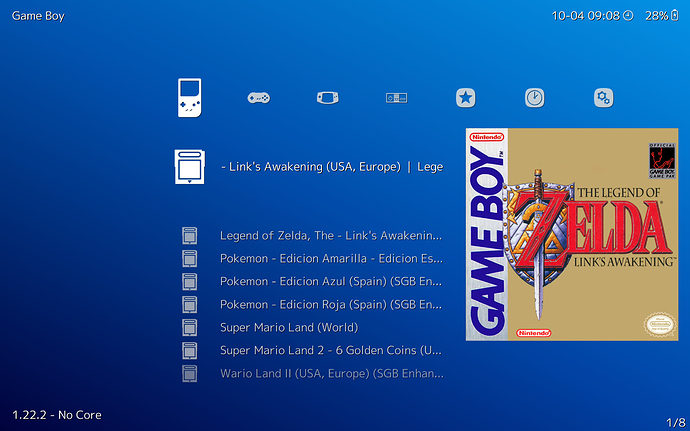Click the battery 28% indicator

point(662,16)
